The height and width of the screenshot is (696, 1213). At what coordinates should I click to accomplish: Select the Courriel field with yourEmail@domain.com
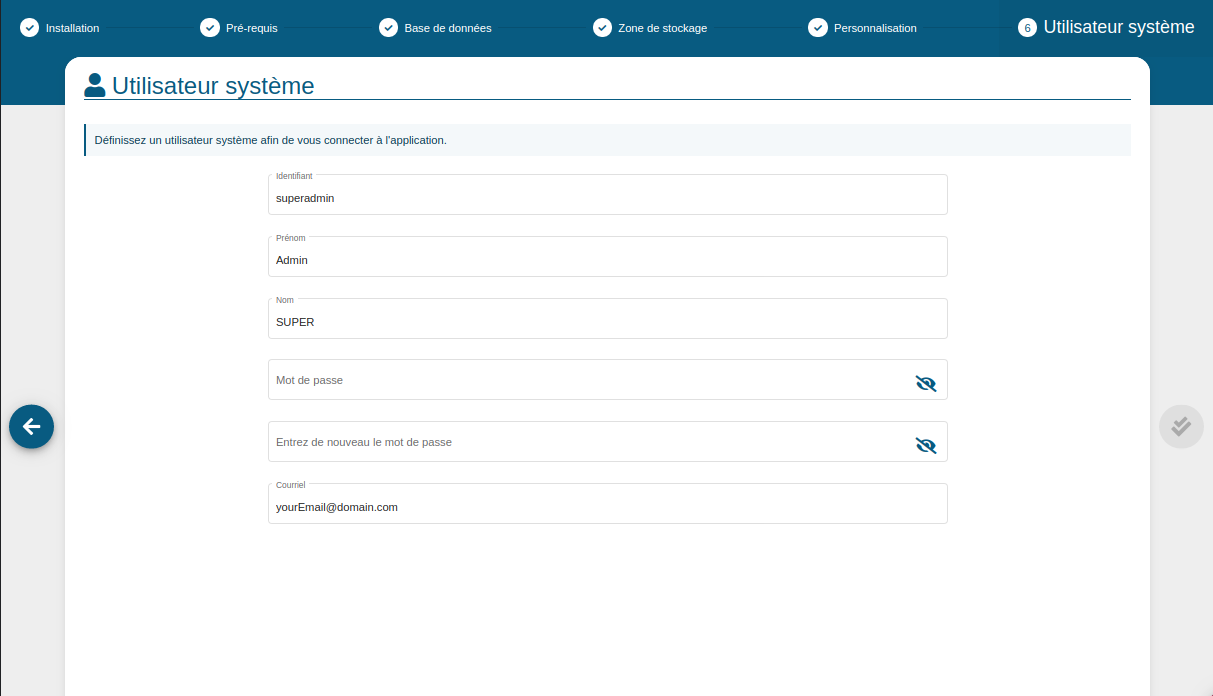point(607,503)
